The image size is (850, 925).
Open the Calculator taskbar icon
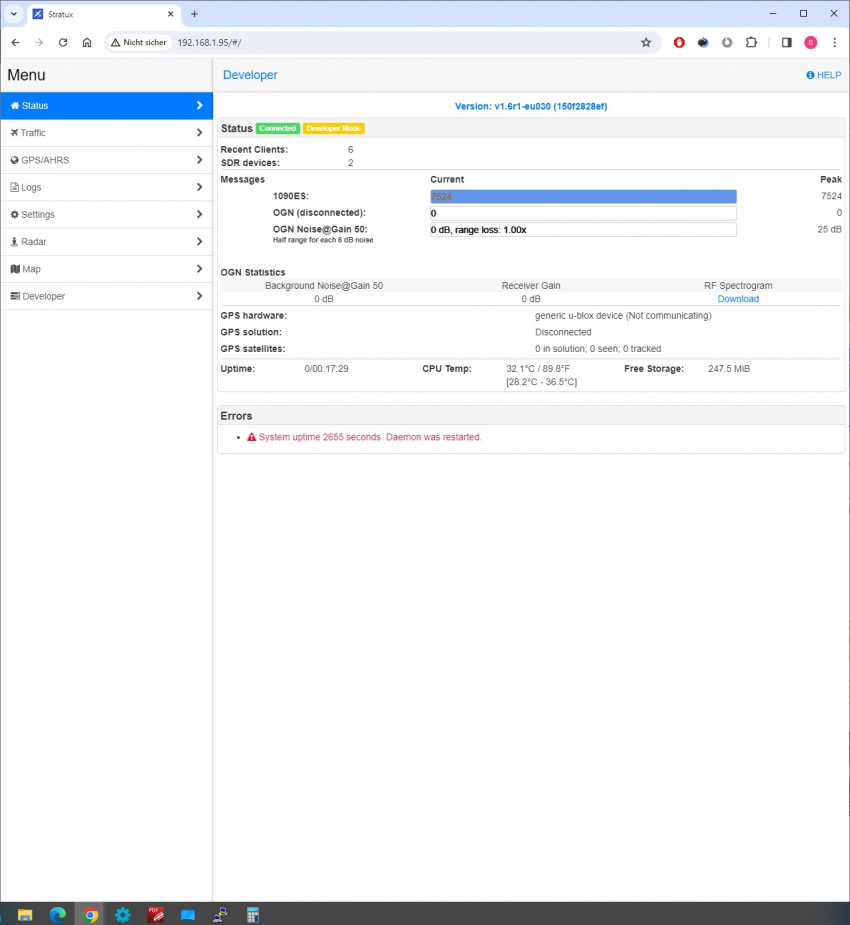252,915
